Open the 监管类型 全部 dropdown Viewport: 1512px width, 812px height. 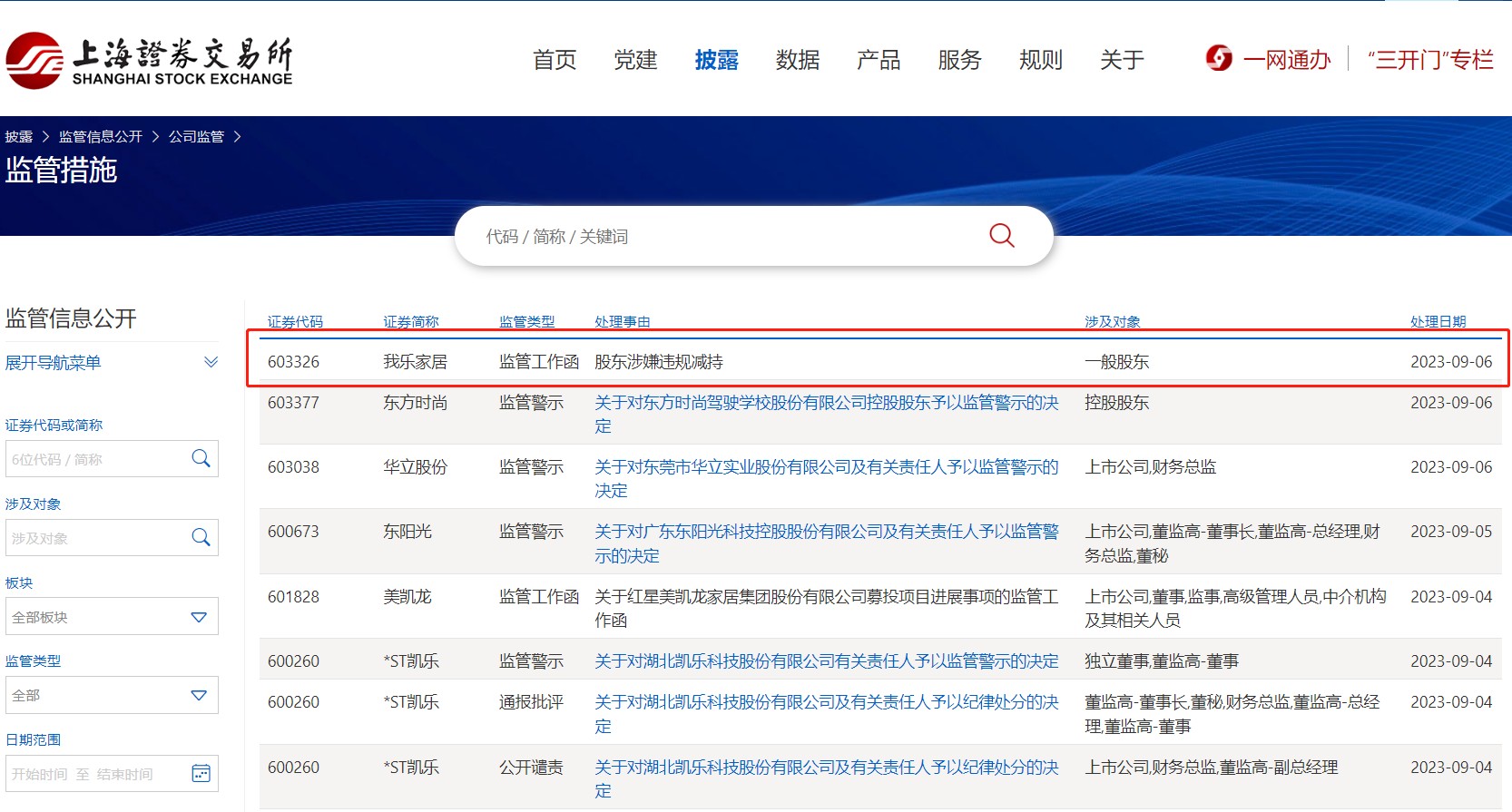coord(112,696)
